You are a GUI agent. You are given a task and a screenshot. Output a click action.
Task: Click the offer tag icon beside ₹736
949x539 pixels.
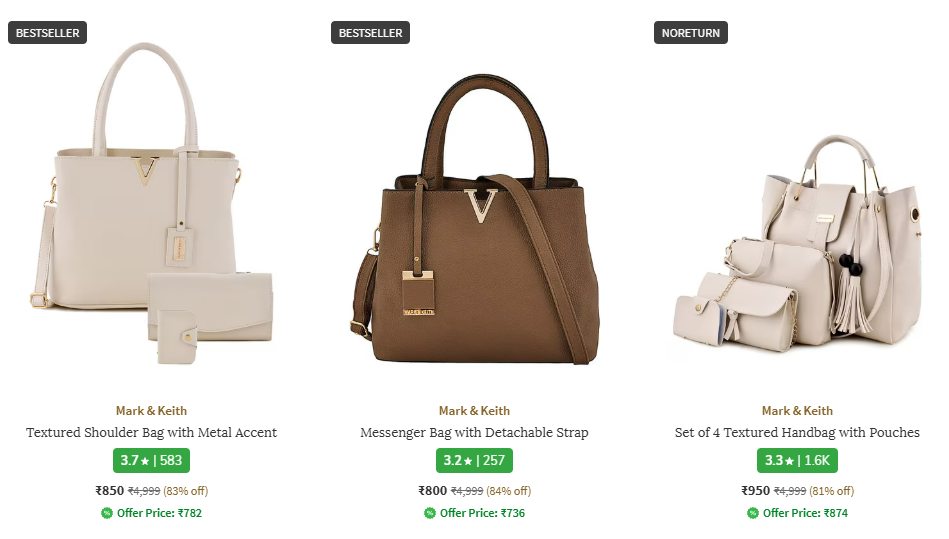point(430,513)
